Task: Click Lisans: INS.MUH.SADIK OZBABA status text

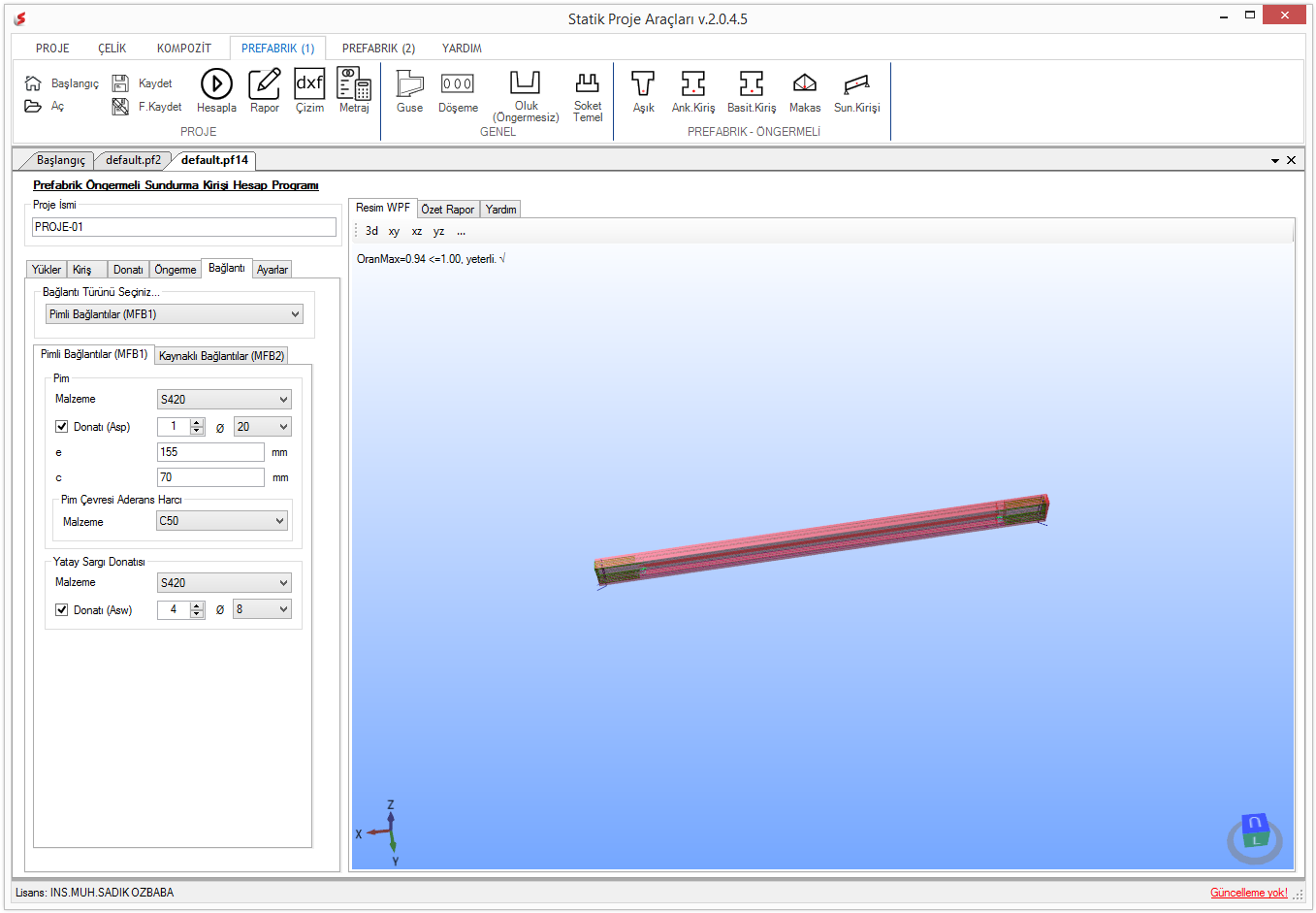Action: [x=95, y=893]
